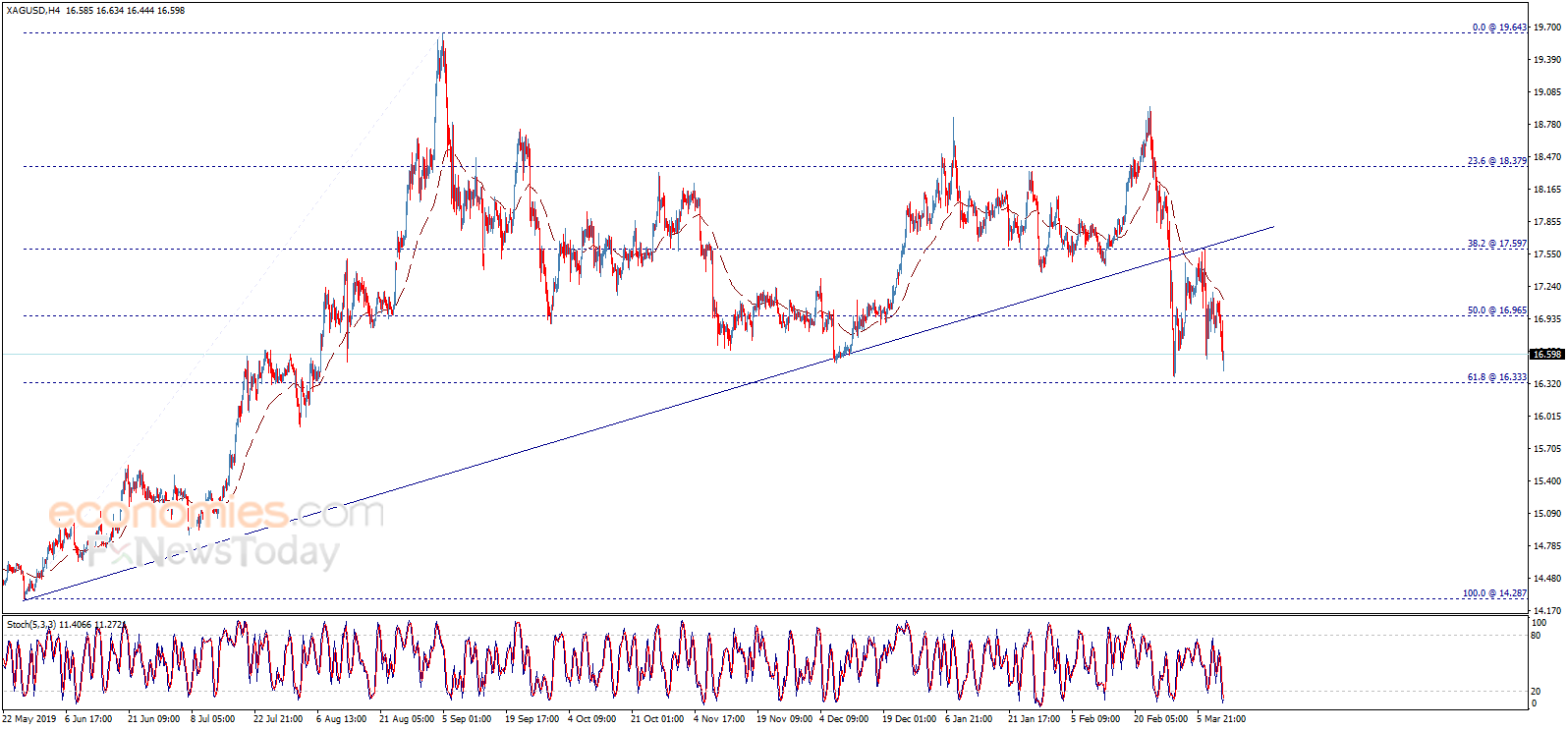Image resolution: width=1568 pixels, height=730 pixels.
Task: Click the 15.705 price axis value
Action: click(1547, 449)
